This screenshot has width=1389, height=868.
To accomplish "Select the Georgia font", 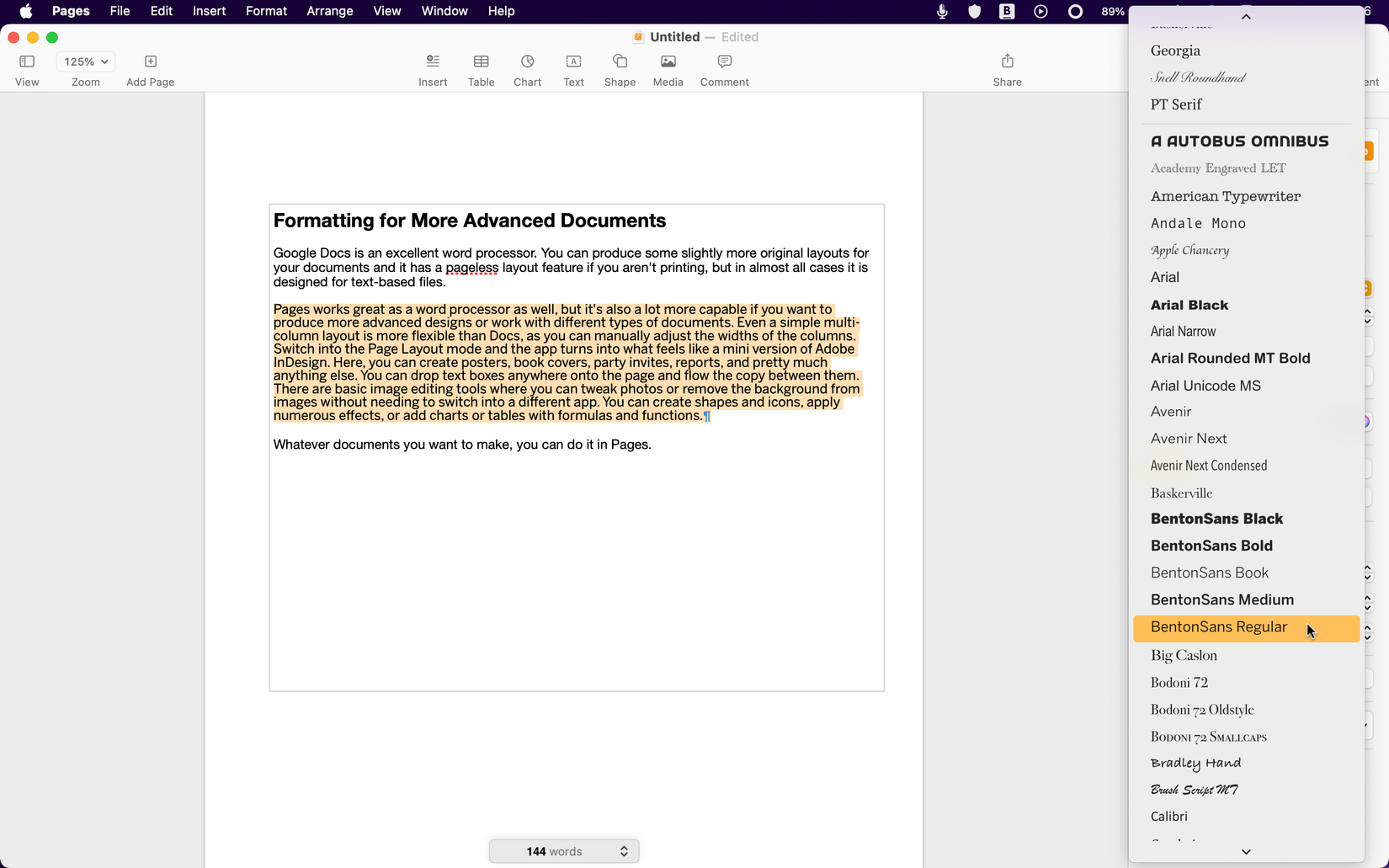I will coord(1175,51).
